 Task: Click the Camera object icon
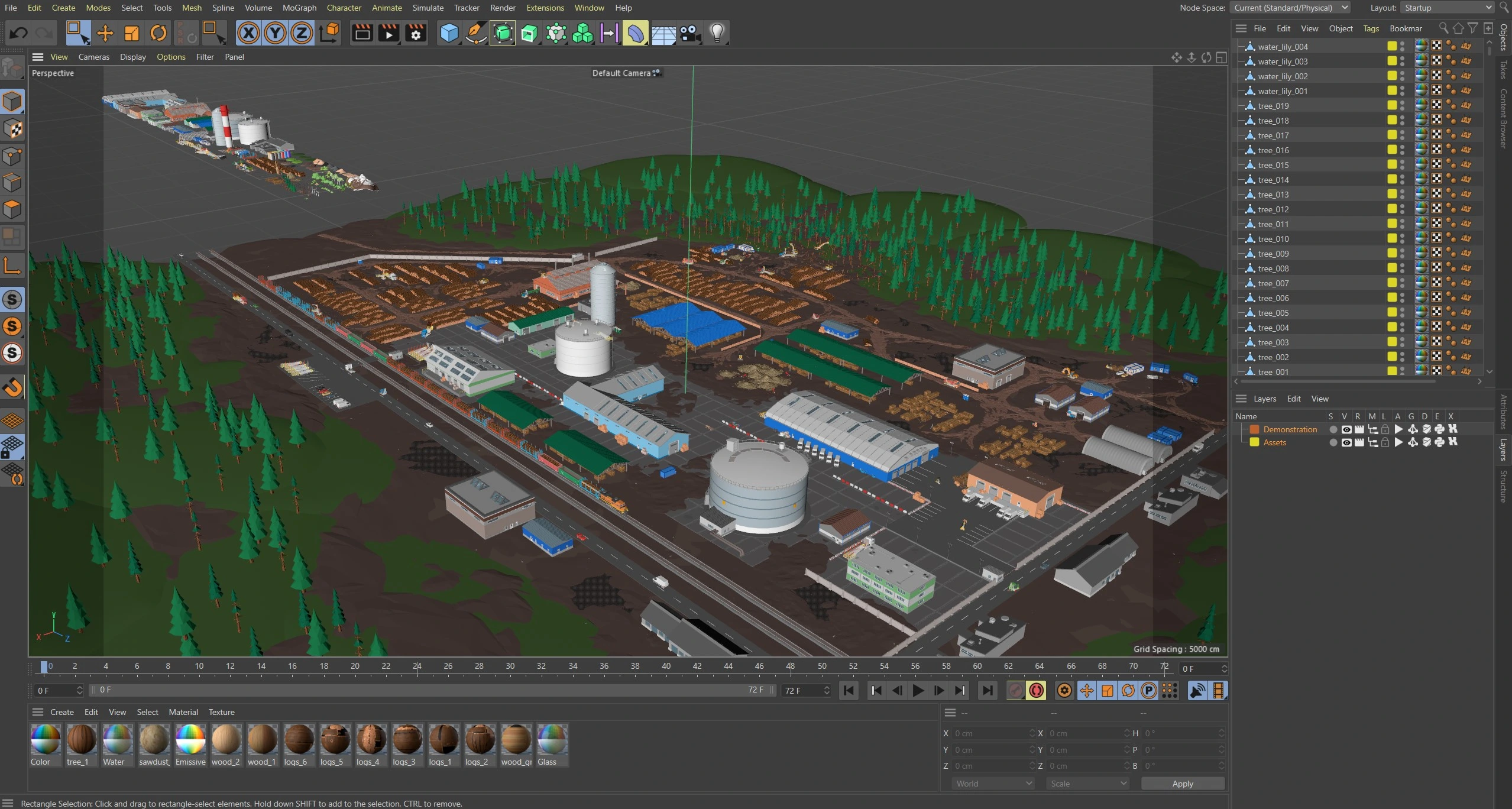tap(690, 33)
